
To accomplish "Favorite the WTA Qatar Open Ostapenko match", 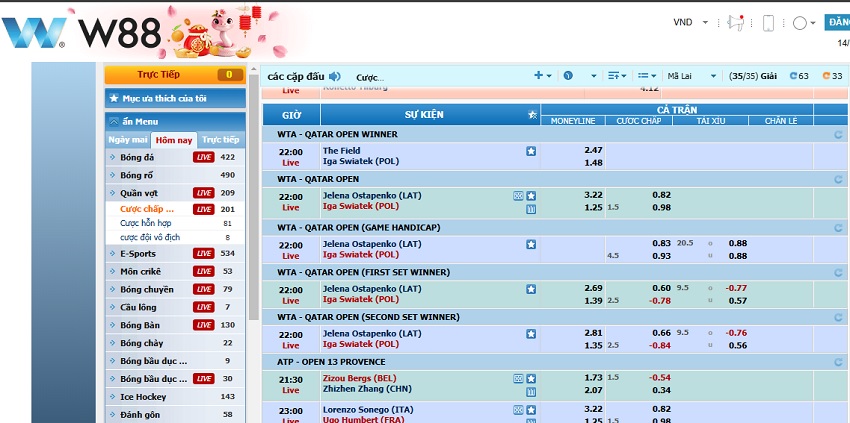I will (x=531, y=196).
